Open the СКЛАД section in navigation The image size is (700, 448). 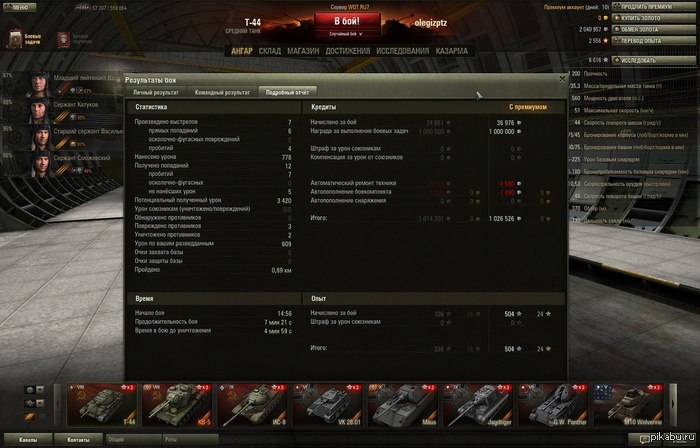tap(270, 49)
